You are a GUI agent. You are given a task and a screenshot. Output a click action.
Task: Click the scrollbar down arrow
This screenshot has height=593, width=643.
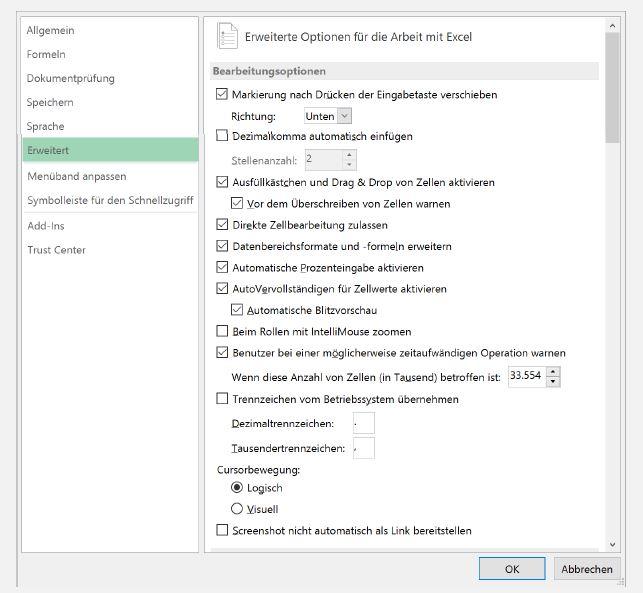coord(612,545)
